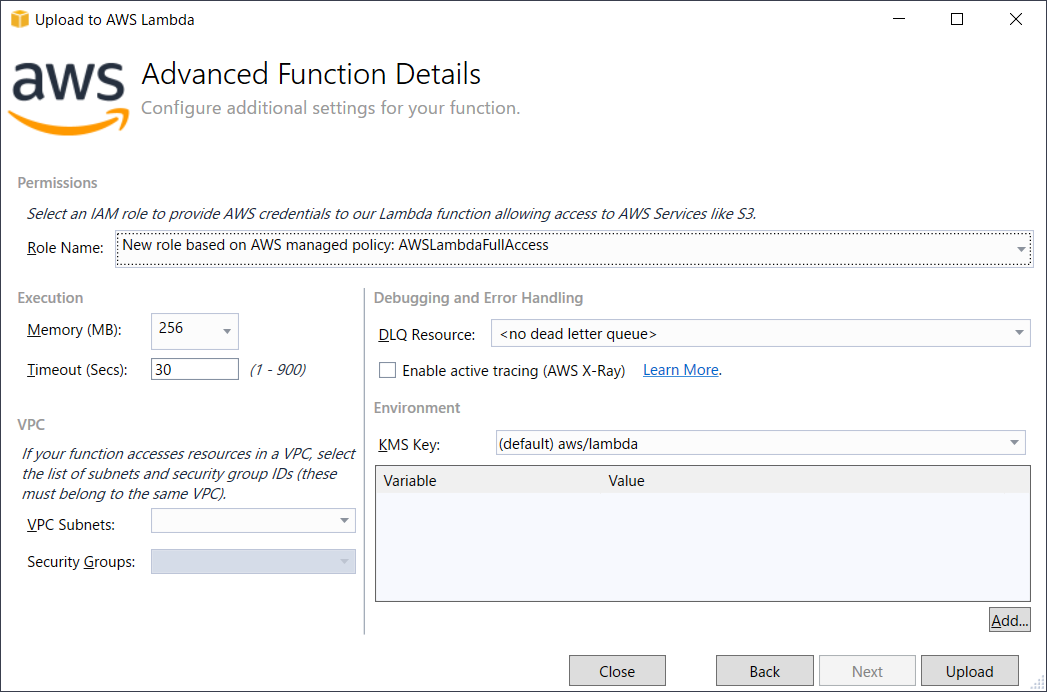Click the "Environment" section label

pyautogui.click(x=417, y=408)
